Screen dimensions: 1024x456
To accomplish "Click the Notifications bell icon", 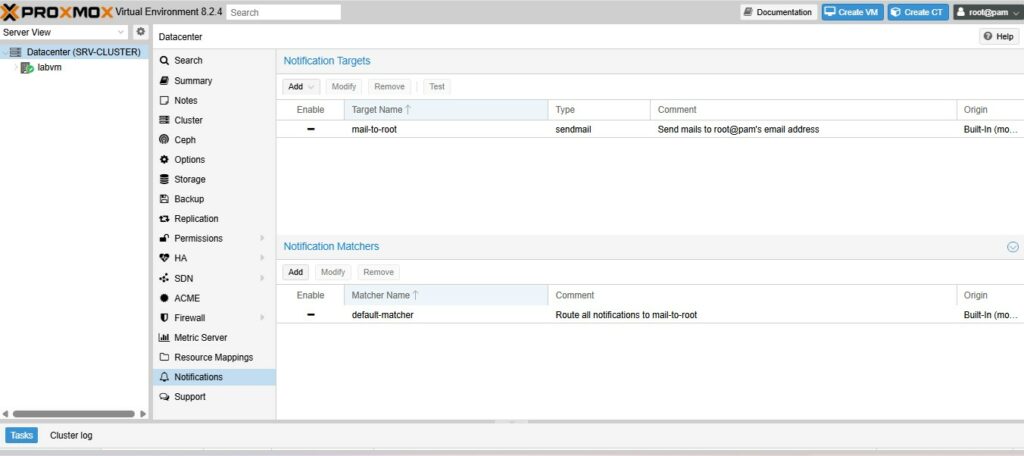I will (164, 377).
